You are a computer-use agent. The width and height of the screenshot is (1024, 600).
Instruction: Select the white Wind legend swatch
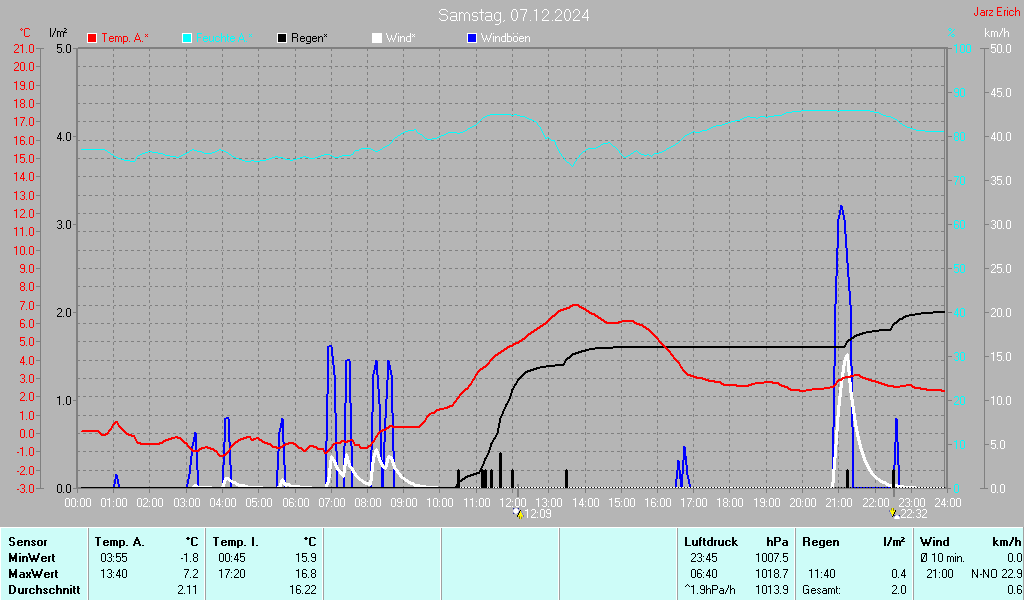[377, 38]
